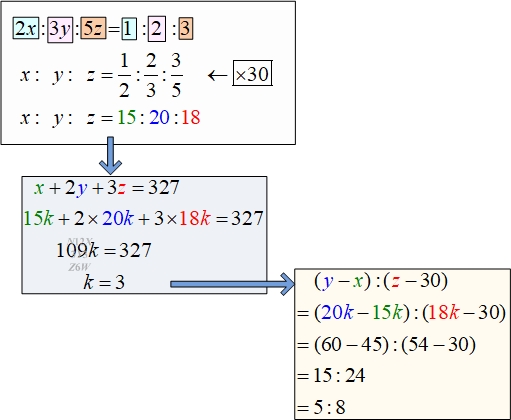Select the equation x + 2y + 3z = 327
The image size is (511, 420).
coord(107,189)
